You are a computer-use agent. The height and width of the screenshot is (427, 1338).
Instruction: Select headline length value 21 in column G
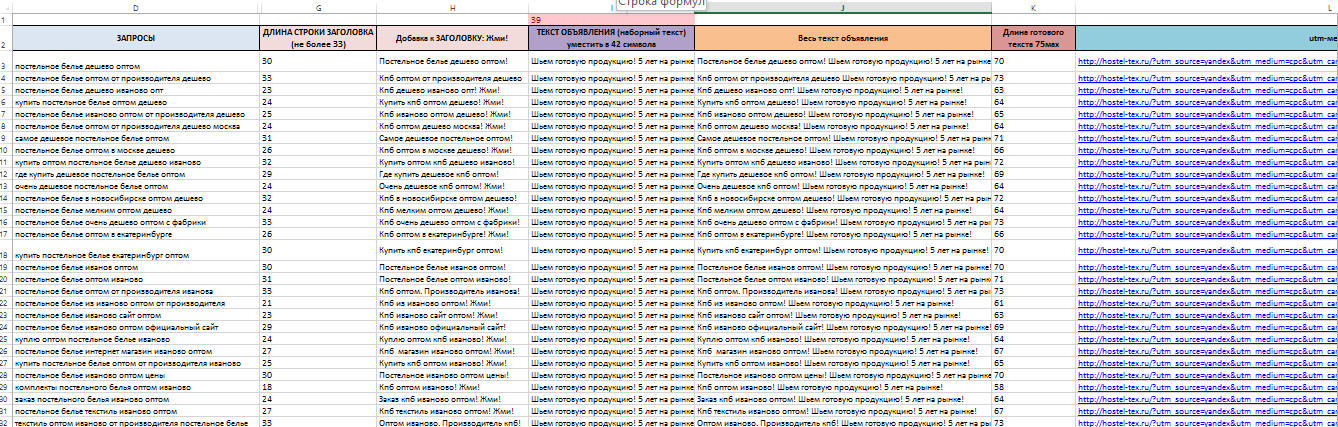(x=317, y=302)
